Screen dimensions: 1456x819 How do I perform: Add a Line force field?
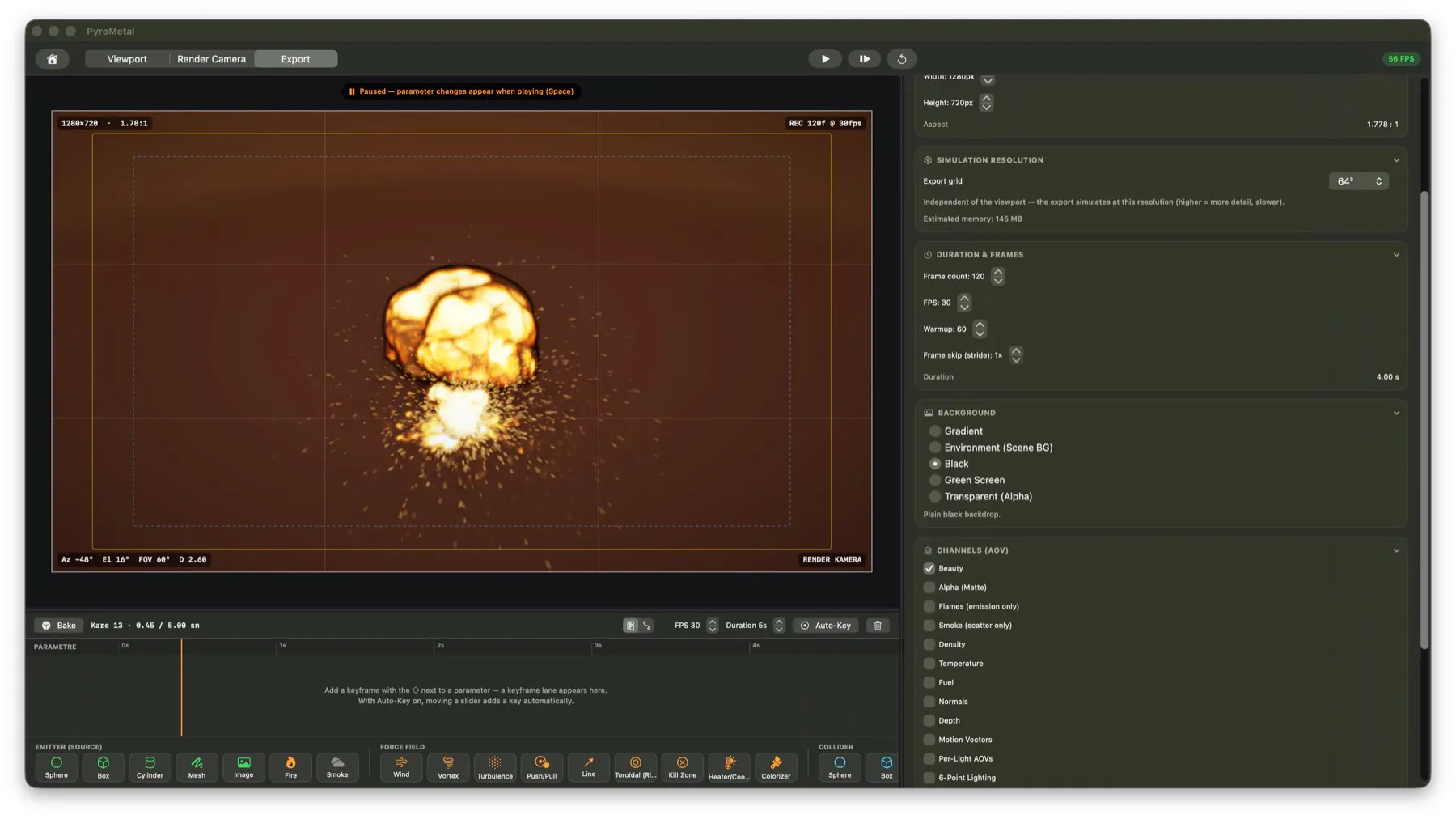[x=589, y=767]
